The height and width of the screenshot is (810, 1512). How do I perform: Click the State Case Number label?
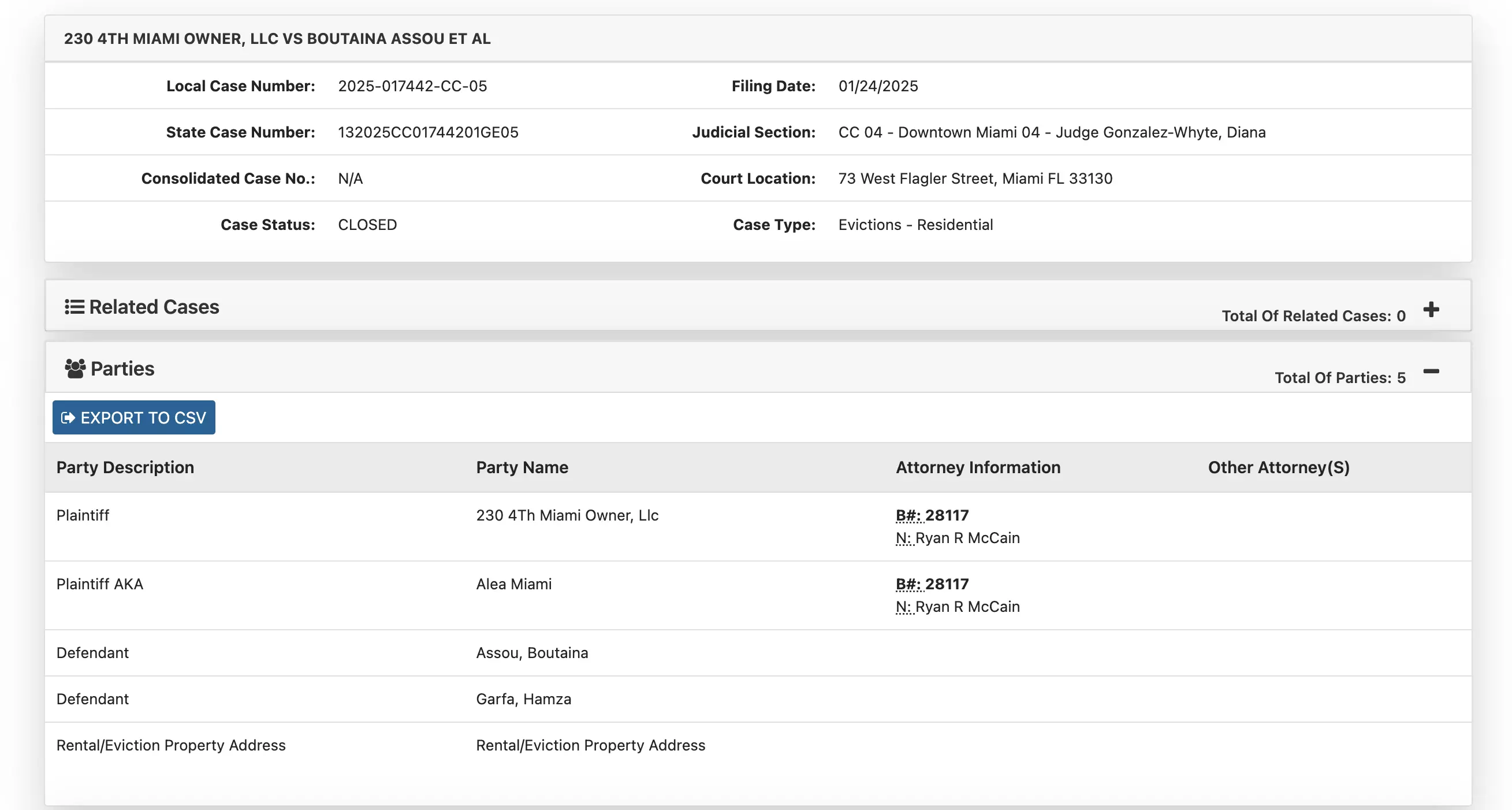coord(241,132)
